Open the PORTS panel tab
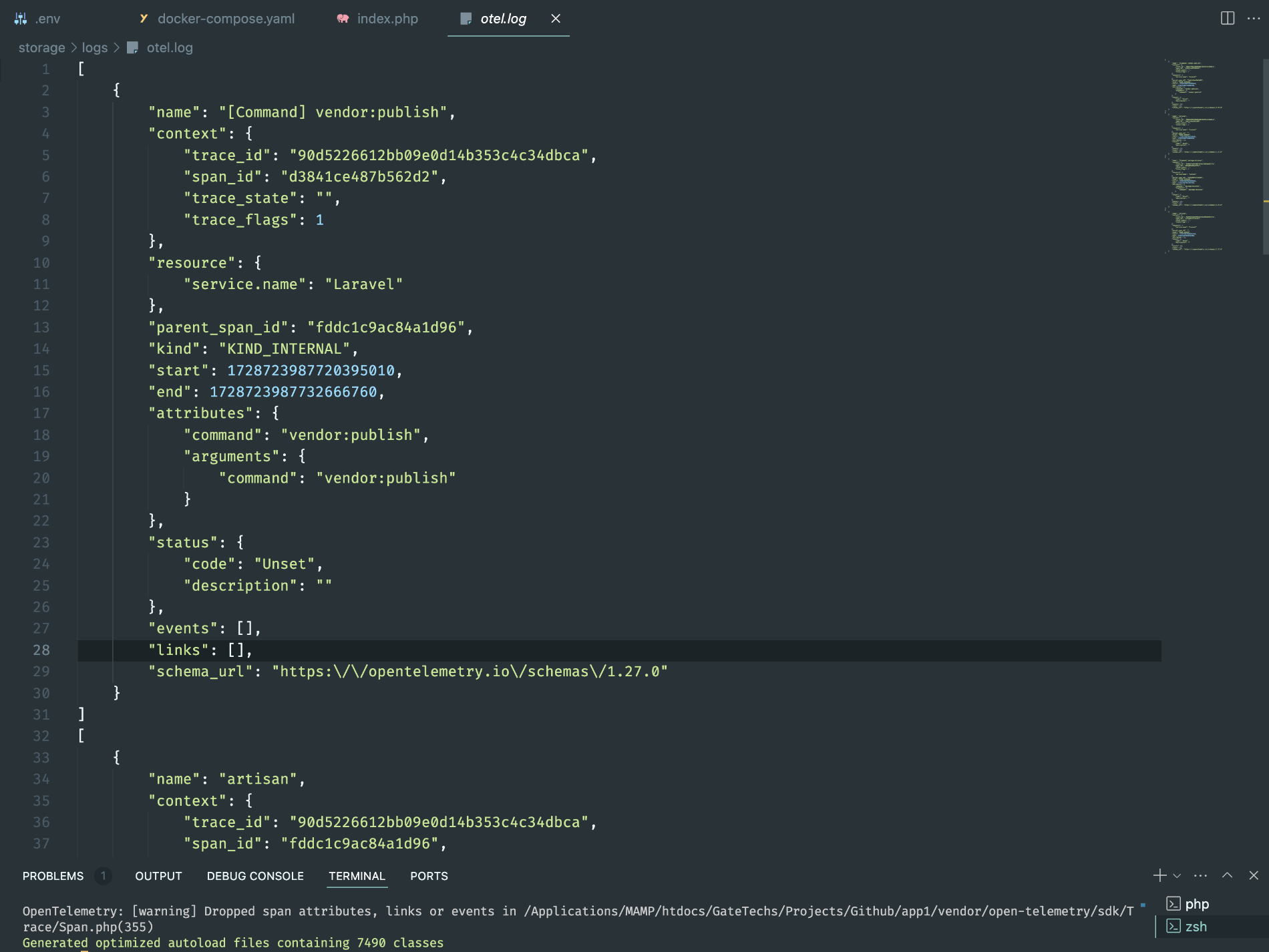 [x=429, y=876]
